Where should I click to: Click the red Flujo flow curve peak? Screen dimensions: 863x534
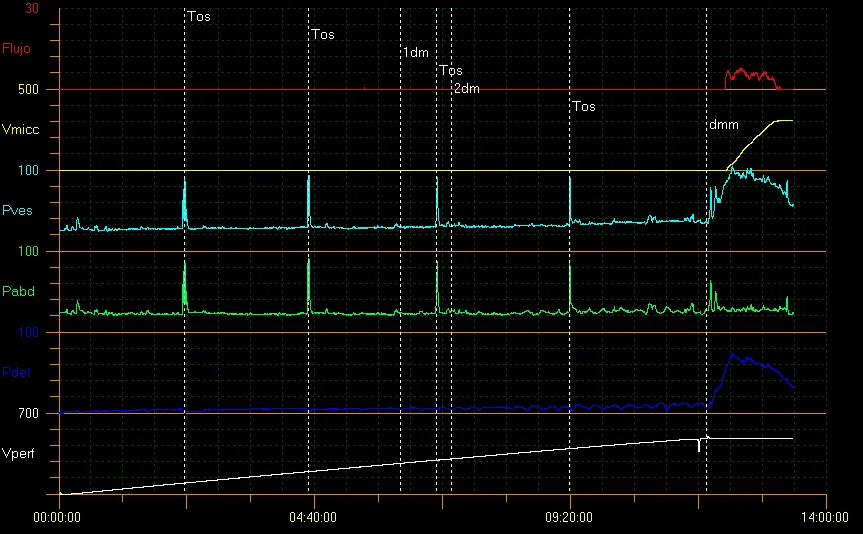tap(741, 71)
